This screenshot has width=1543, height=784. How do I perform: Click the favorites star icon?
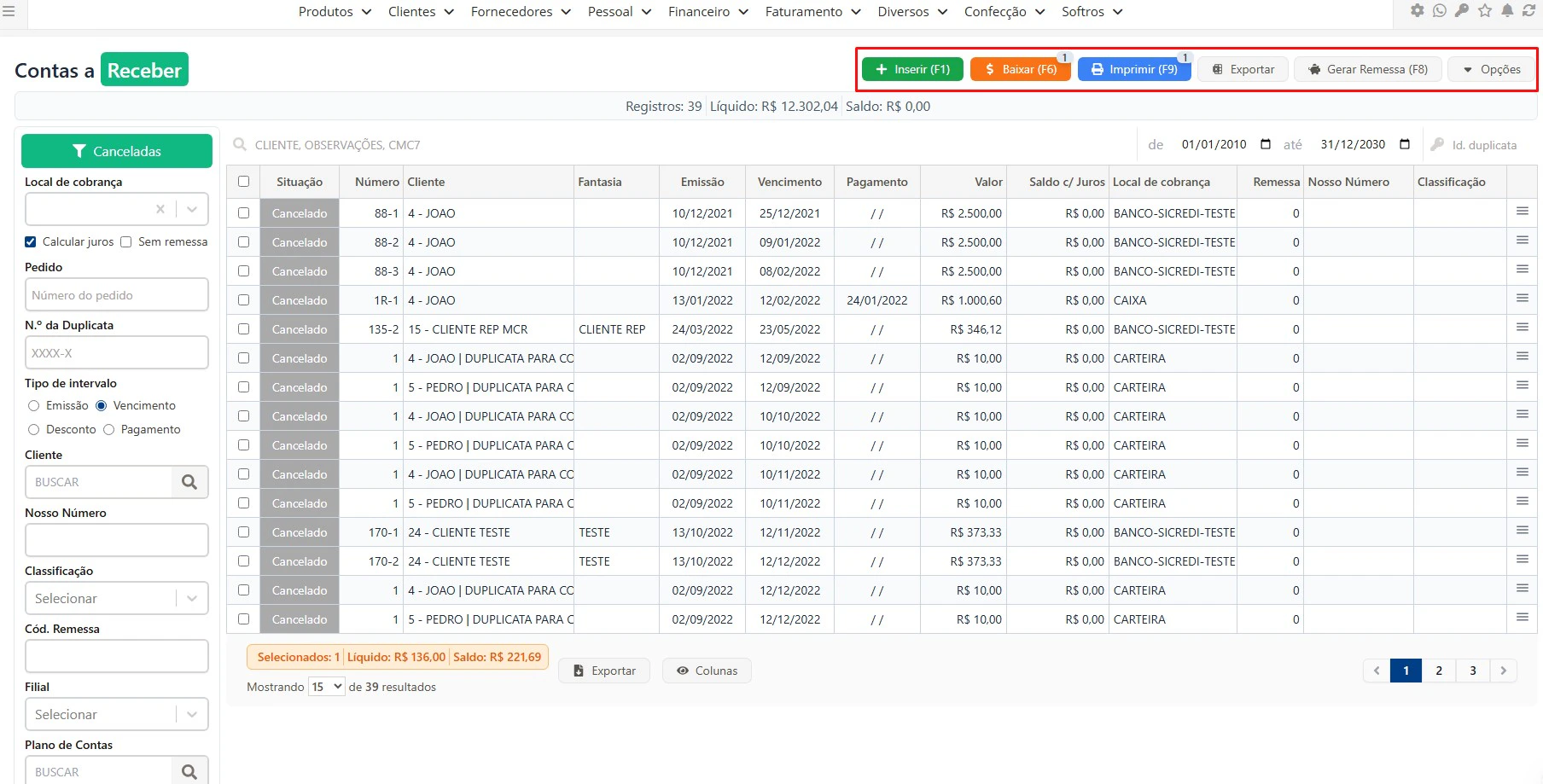(1485, 11)
